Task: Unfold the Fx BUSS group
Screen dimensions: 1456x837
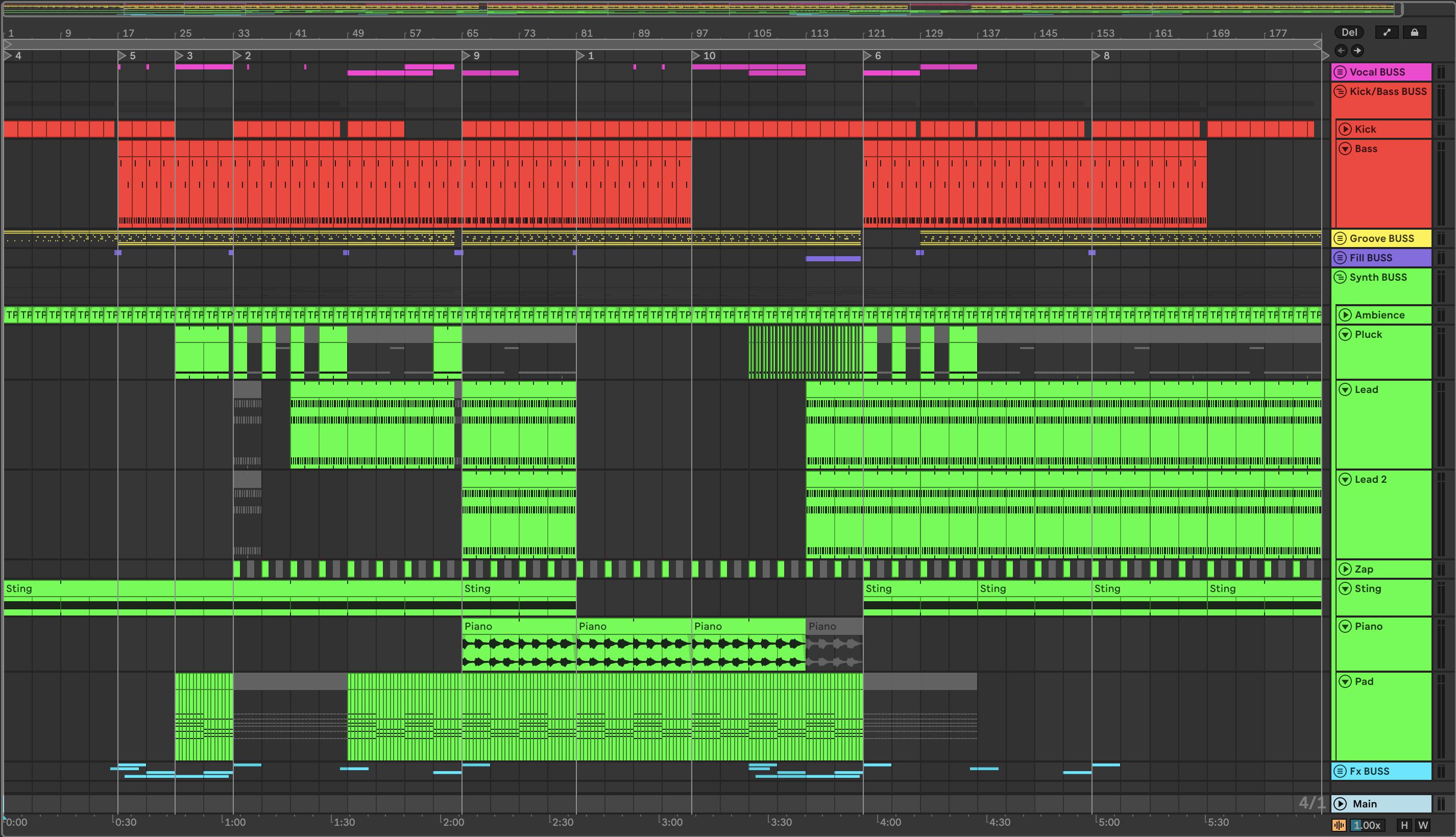Action: point(1340,772)
